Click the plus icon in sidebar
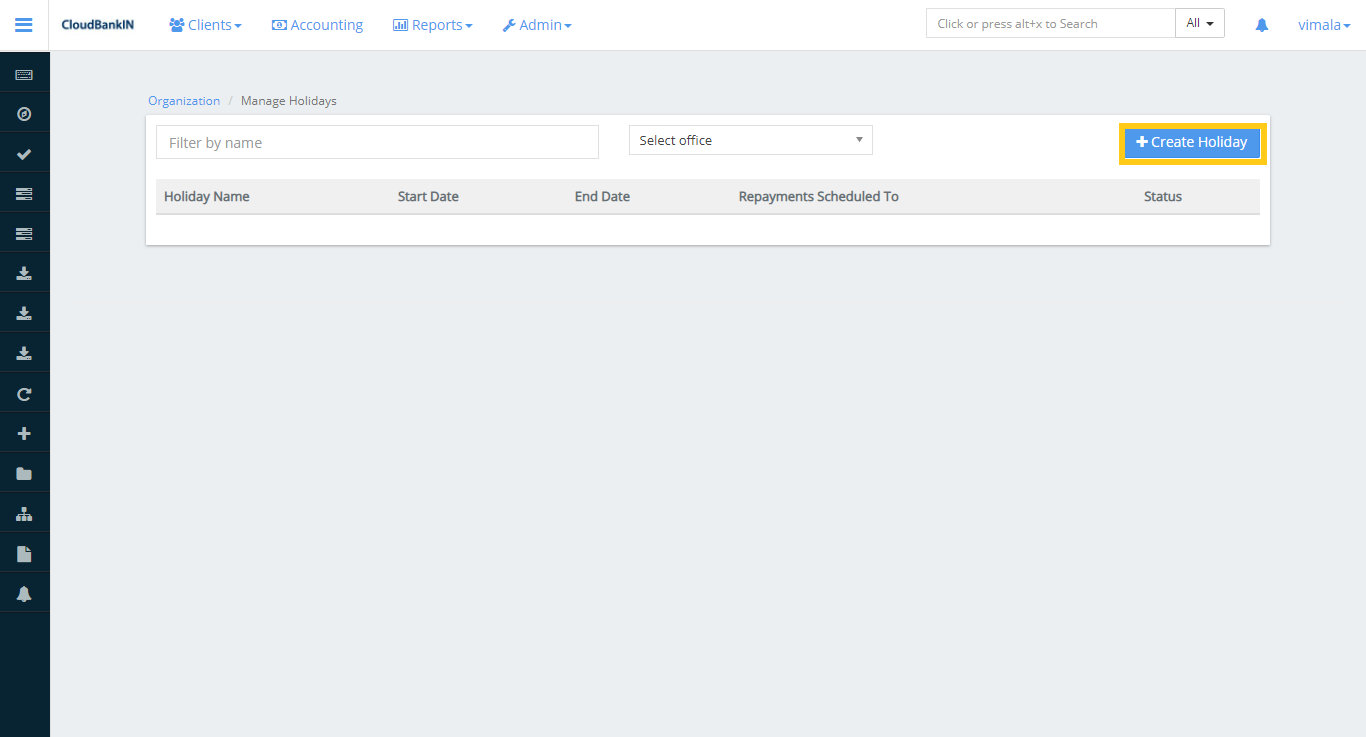The height and width of the screenshot is (737, 1366). tap(24, 434)
